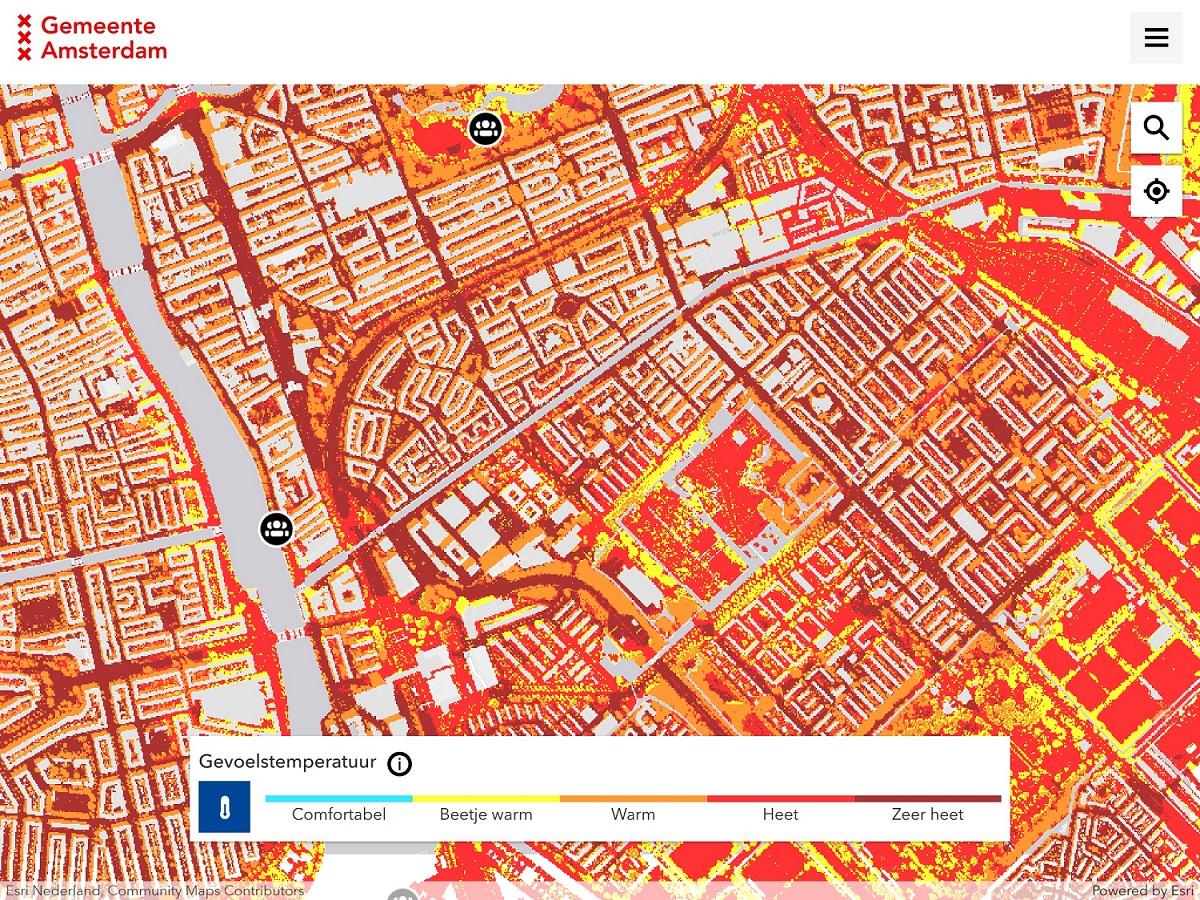Select the group marker beside the river
This screenshot has height=900, width=1200.
pyautogui.click(x=276, y=529)
